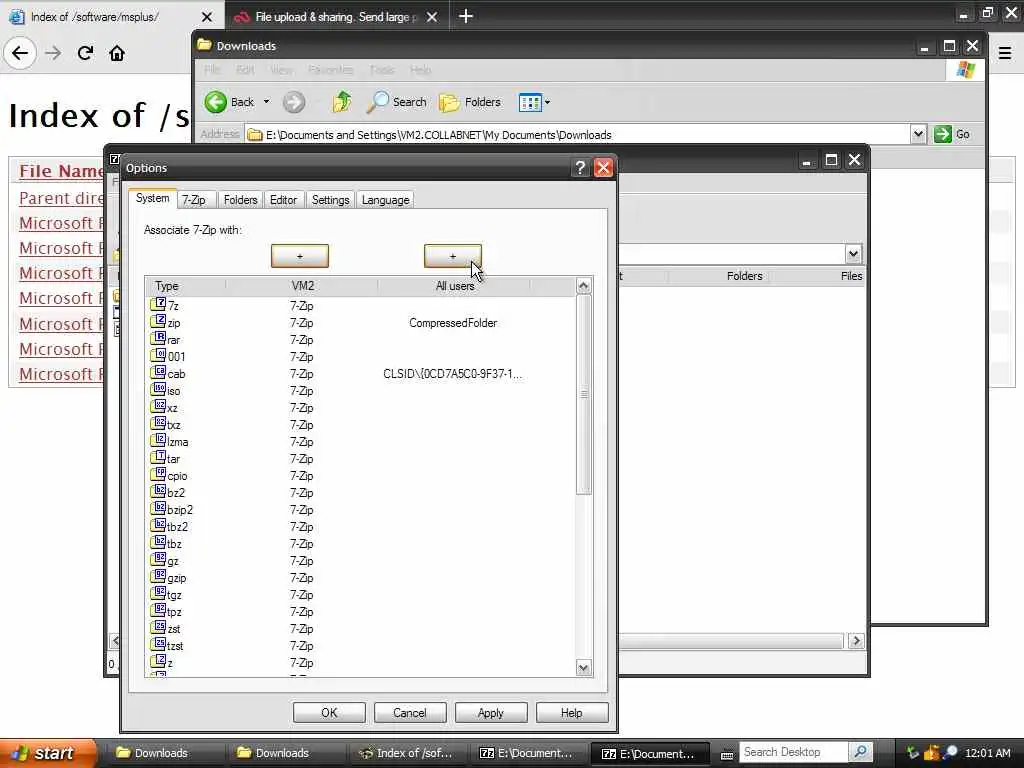Click the tgz file type icon
1024x768 pixels.
pyautogui.click(x=158, y=593)
